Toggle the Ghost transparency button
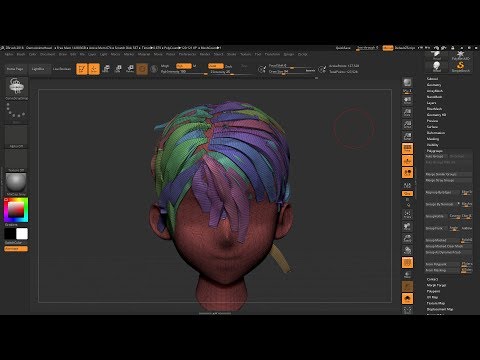 click(407, 286)
